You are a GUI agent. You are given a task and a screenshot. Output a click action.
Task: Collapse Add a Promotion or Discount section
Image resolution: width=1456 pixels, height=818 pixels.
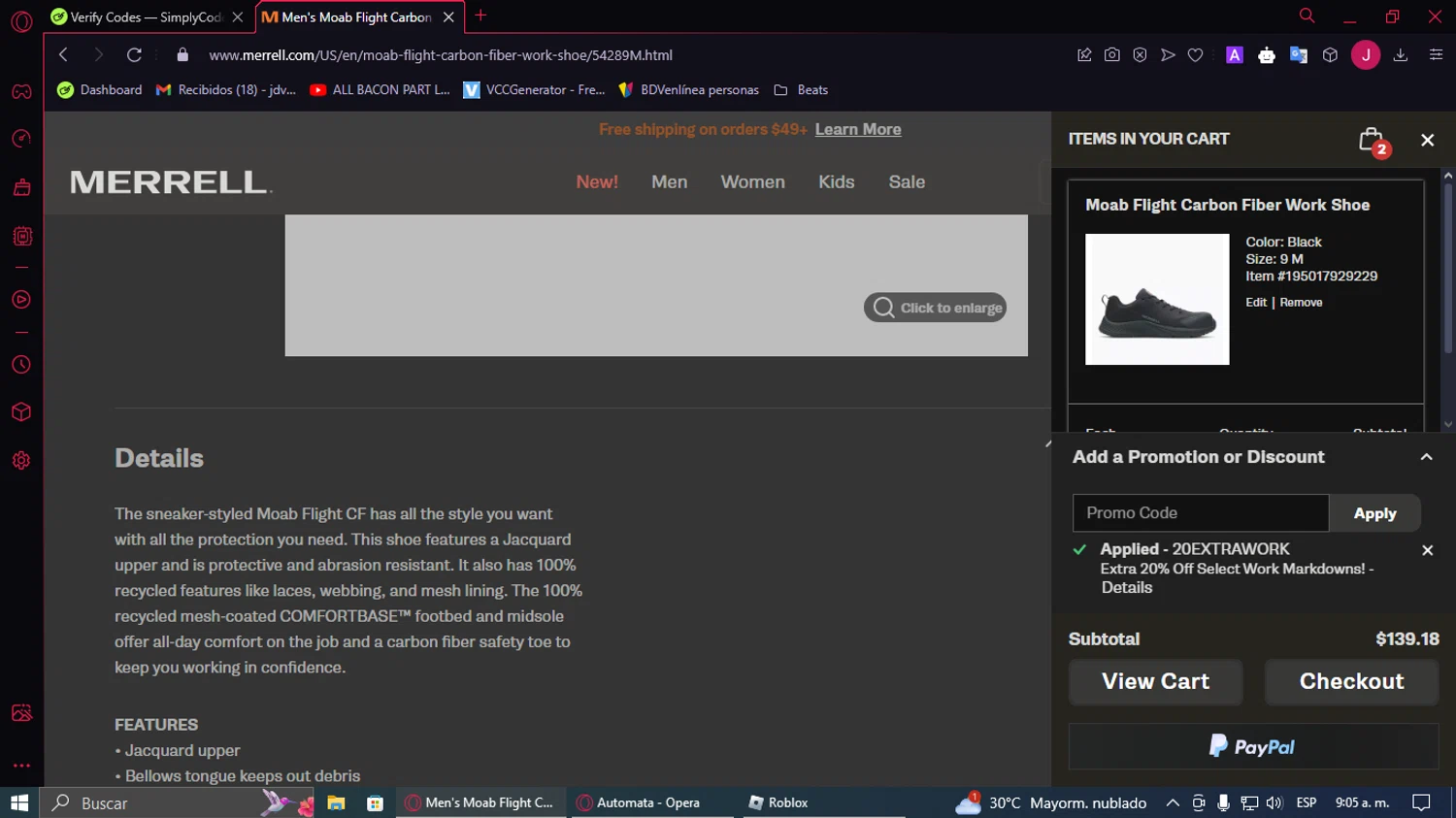[x=1426, y=457]
